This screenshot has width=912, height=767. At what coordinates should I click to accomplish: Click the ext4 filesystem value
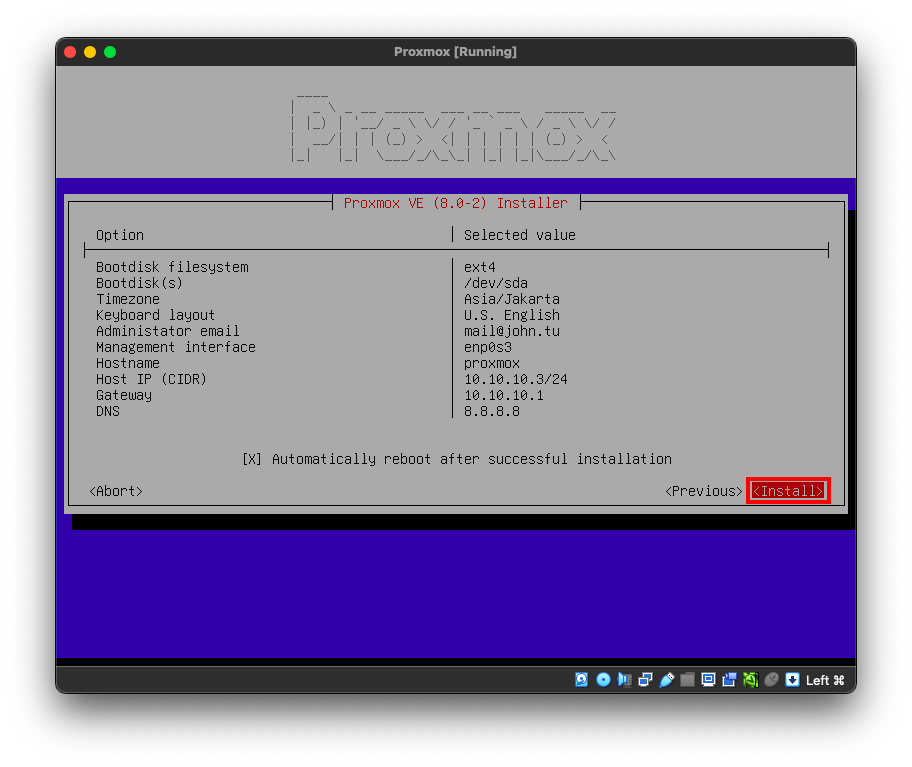pos(479,267)
